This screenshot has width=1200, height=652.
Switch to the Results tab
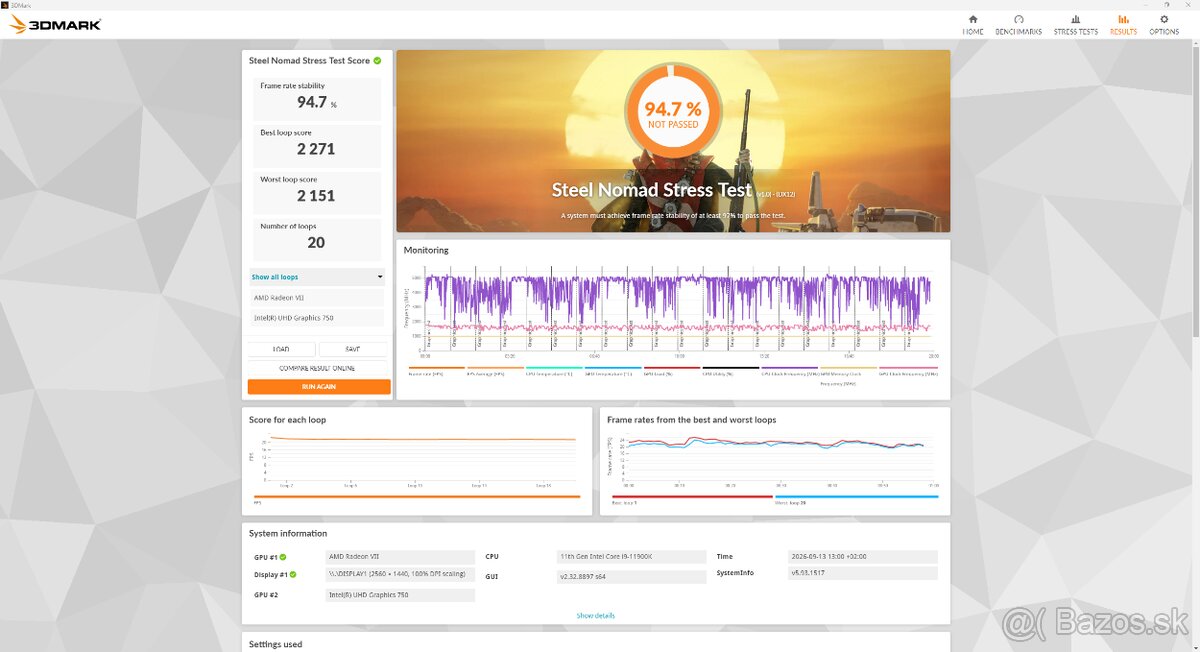click(x=1123, y=25)
